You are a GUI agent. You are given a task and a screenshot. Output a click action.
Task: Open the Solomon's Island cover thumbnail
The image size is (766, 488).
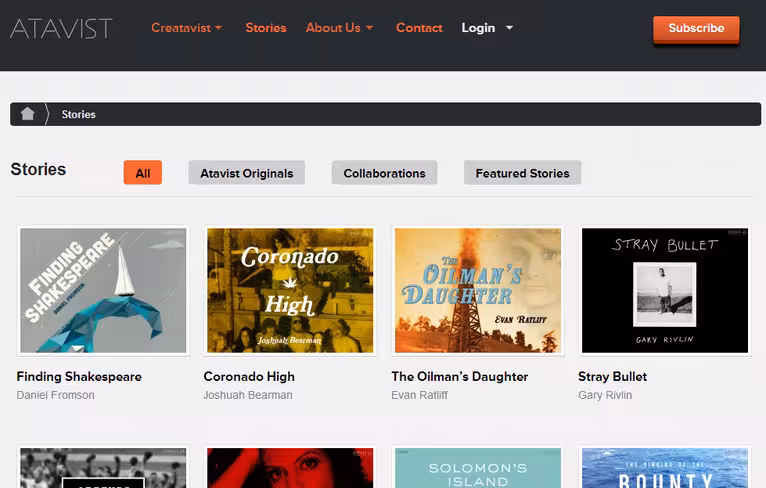pos(478,467)
